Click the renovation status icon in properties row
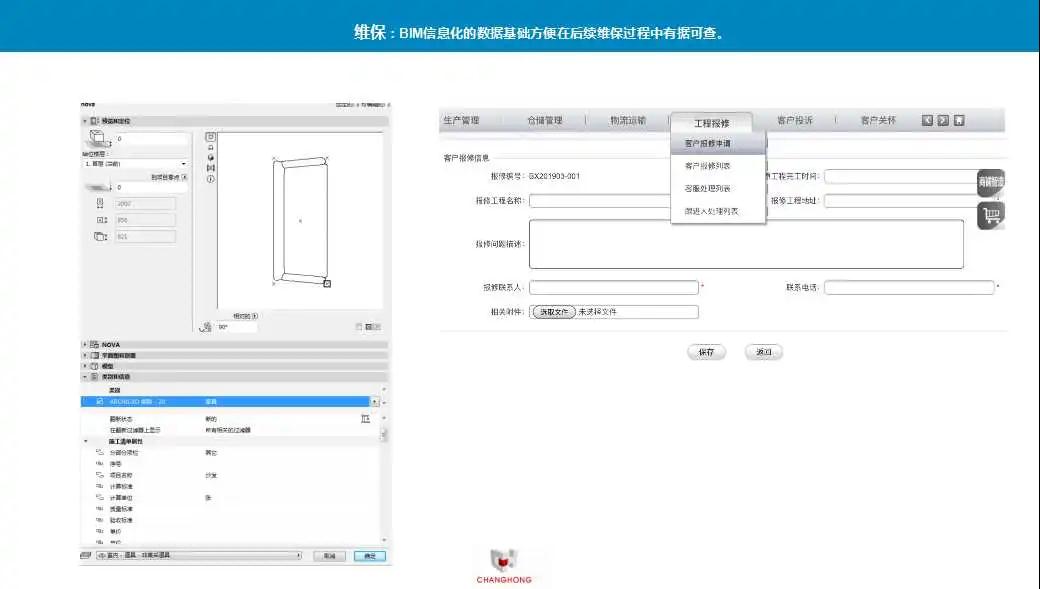The image size is (1040, 589). coord(365,418)
